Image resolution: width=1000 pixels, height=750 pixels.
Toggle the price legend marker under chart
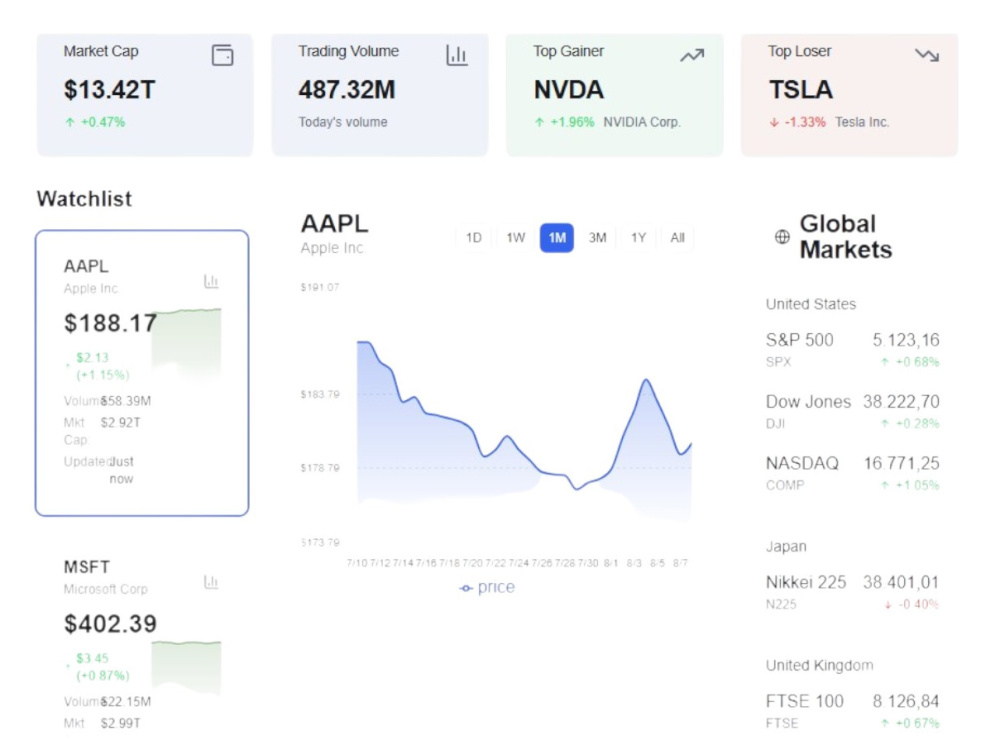coord(466,588)
